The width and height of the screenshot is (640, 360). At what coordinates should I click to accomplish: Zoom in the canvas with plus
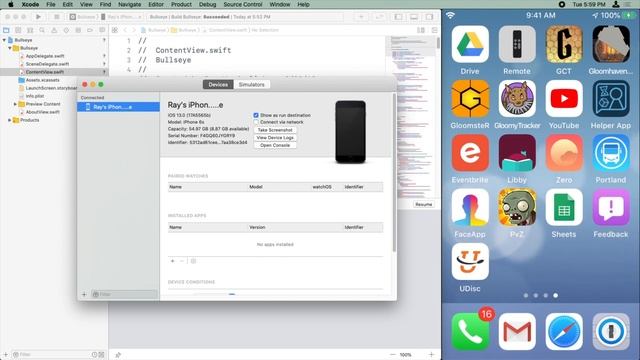tap(431, 355)
